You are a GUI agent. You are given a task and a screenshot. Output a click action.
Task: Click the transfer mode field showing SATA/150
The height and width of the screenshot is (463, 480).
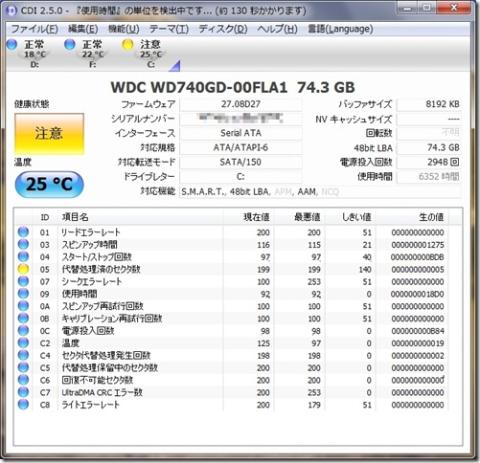pyautogui.click(x=241, y=162)
